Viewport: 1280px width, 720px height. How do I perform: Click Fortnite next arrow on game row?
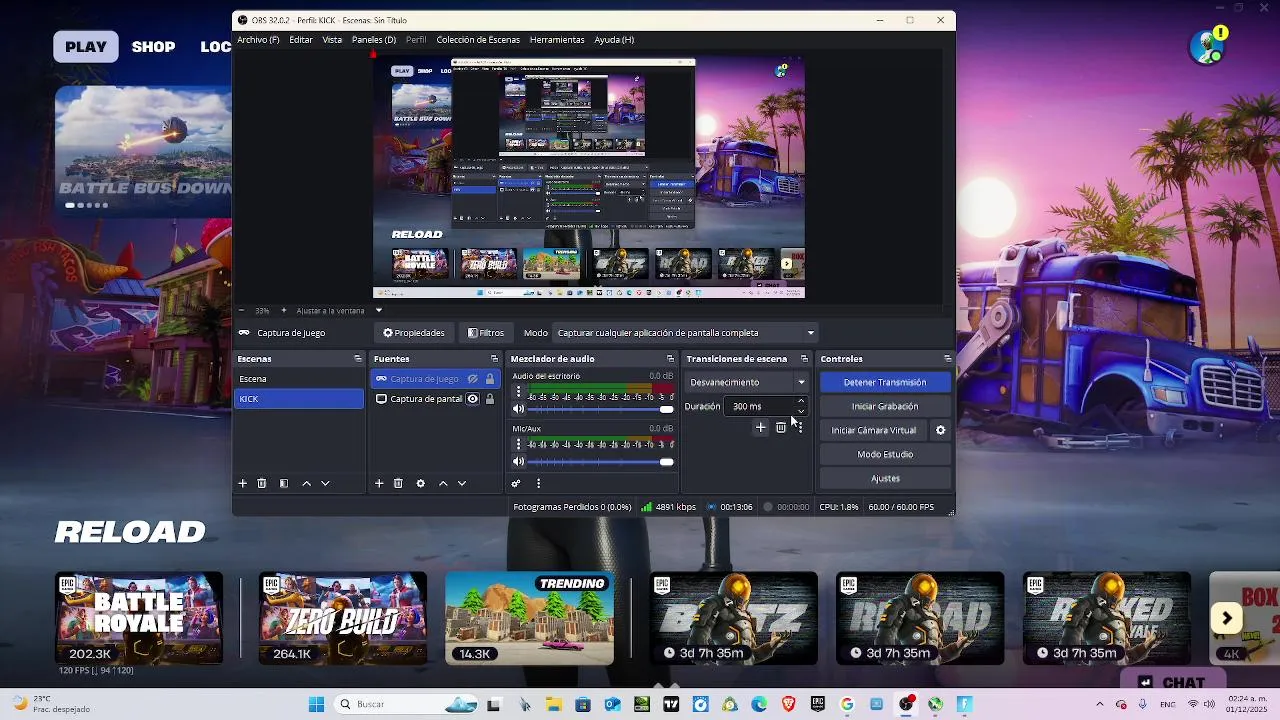point(1227,618)
